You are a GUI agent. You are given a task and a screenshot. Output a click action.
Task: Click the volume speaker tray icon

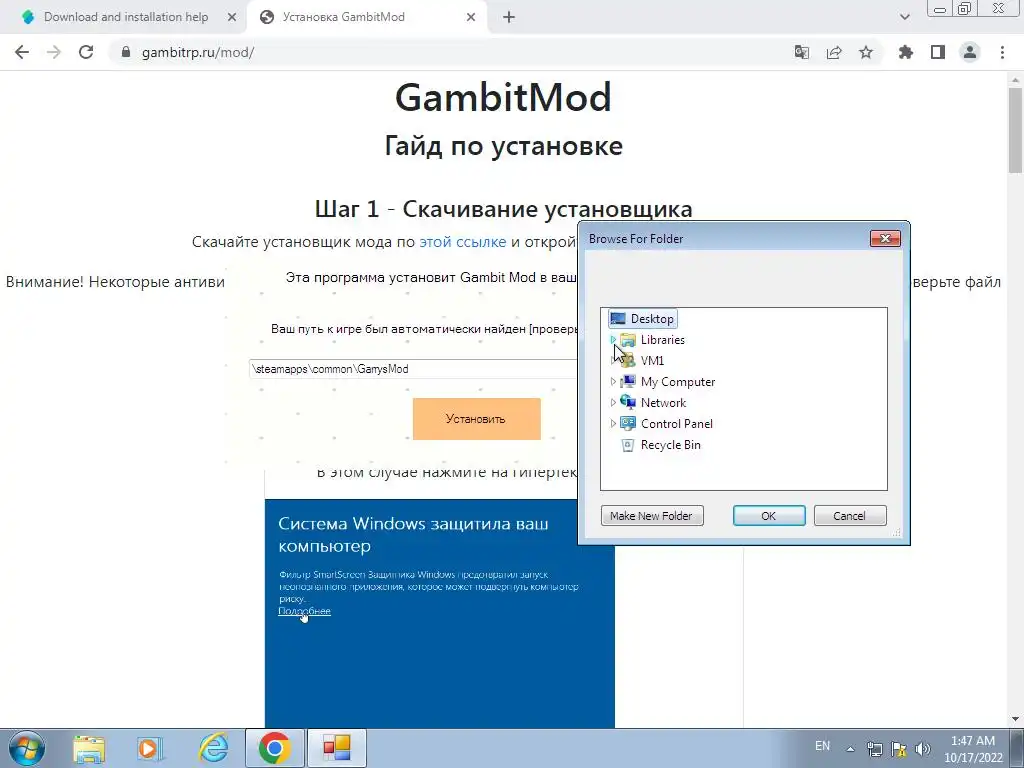(x=923, y=749)
